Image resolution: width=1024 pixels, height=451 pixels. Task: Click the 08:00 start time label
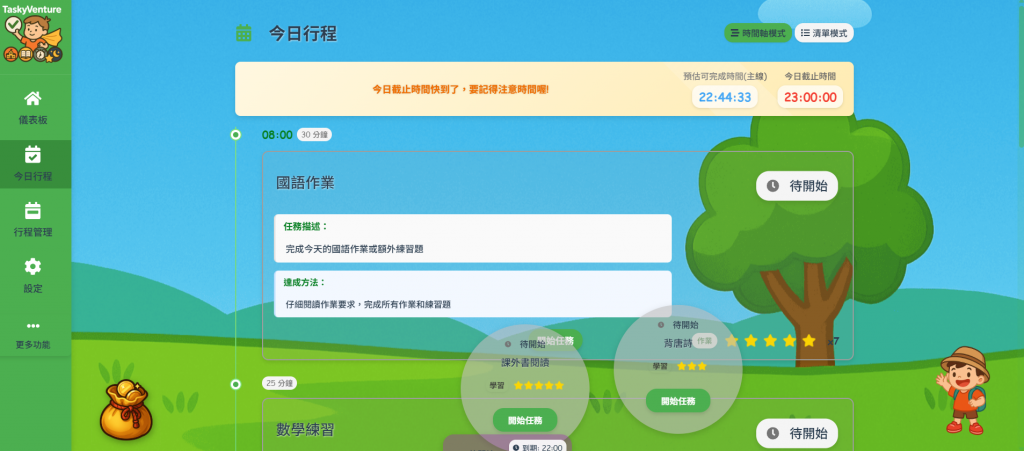click(x=277, y=135)
